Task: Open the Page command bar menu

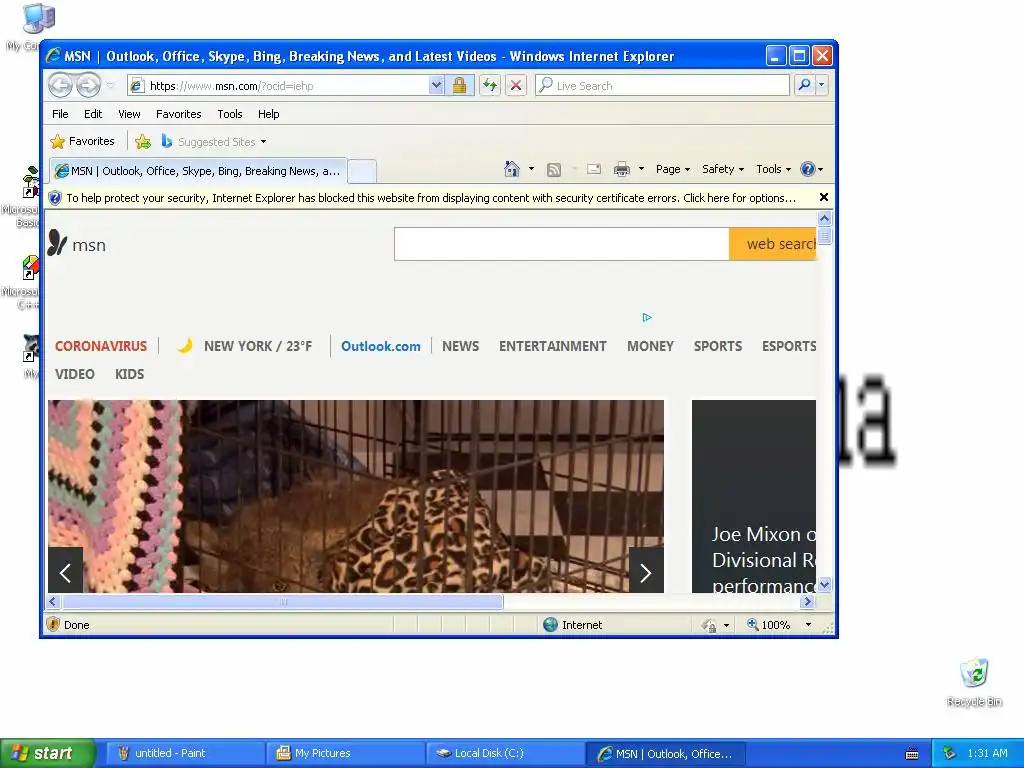Action: pyautogui.click(x=673, y=169)
